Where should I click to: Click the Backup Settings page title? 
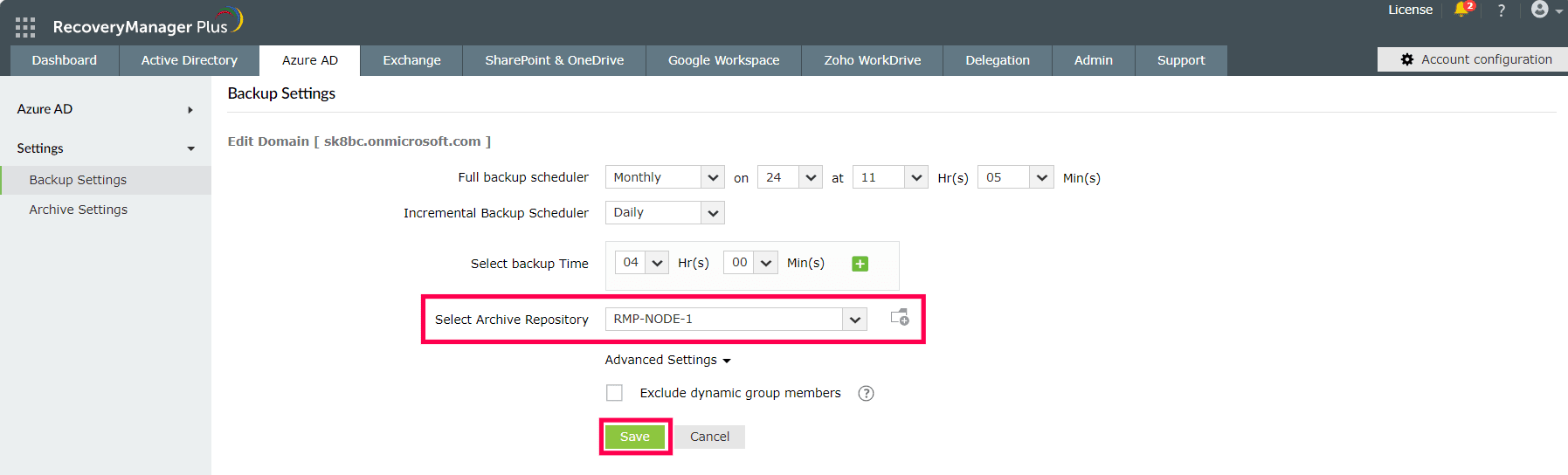pos(281,93)
